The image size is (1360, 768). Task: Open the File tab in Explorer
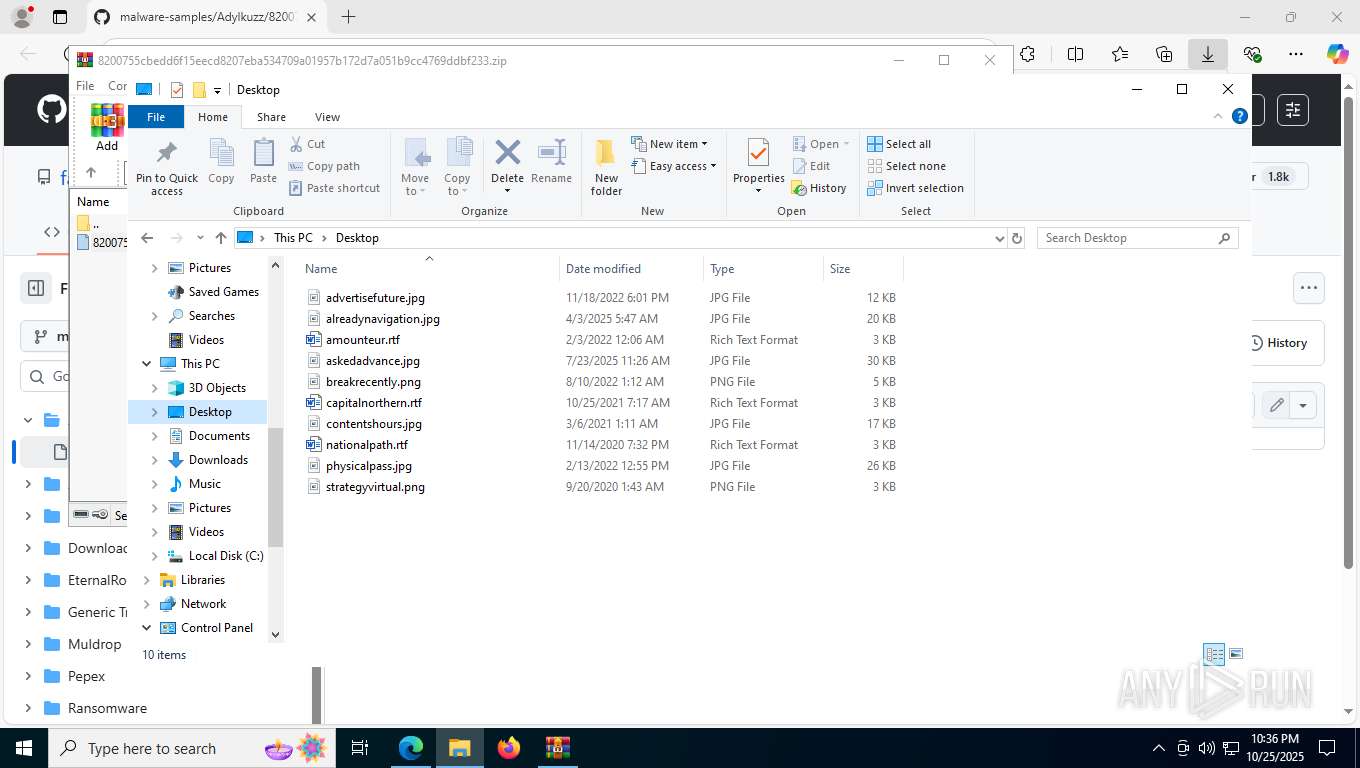(156, 117)
